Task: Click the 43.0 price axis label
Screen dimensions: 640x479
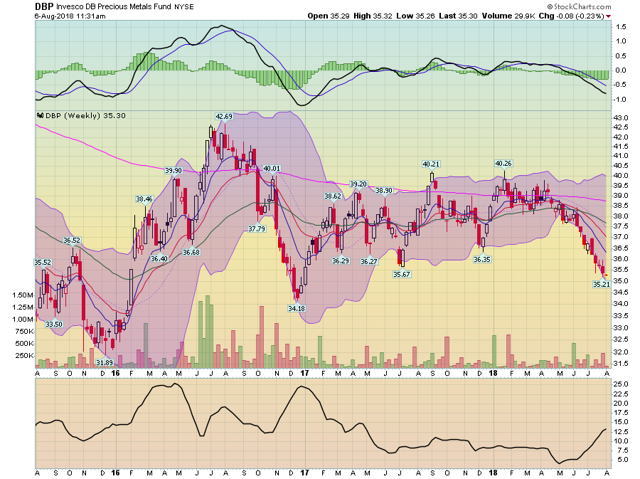Action: (x=621, y=118)
